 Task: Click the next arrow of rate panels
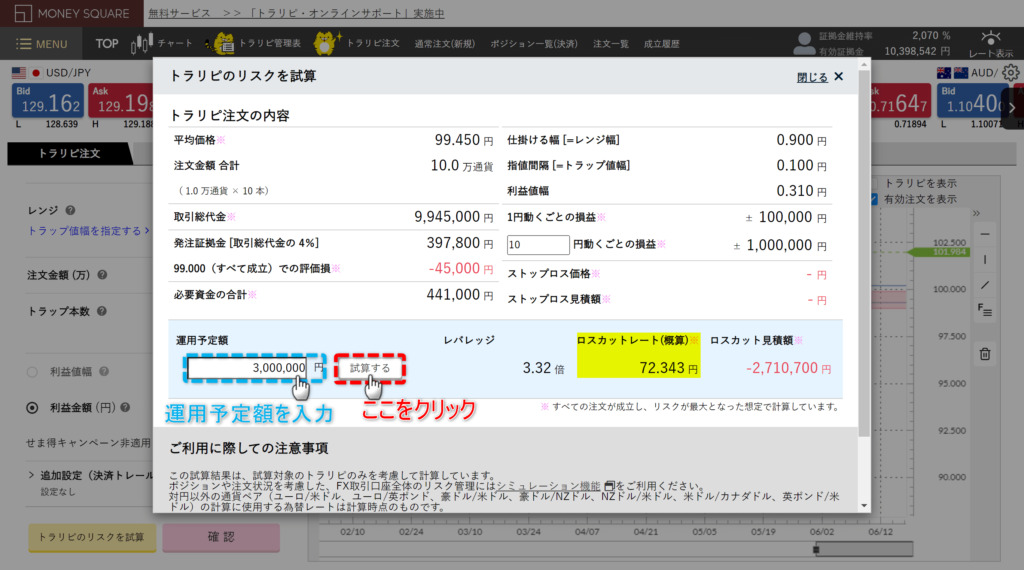pyautogui.click(x=1012, y=108)
